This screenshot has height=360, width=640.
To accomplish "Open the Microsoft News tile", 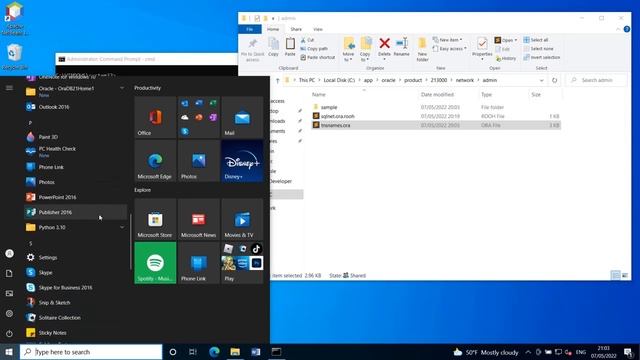I will (199, 219).
